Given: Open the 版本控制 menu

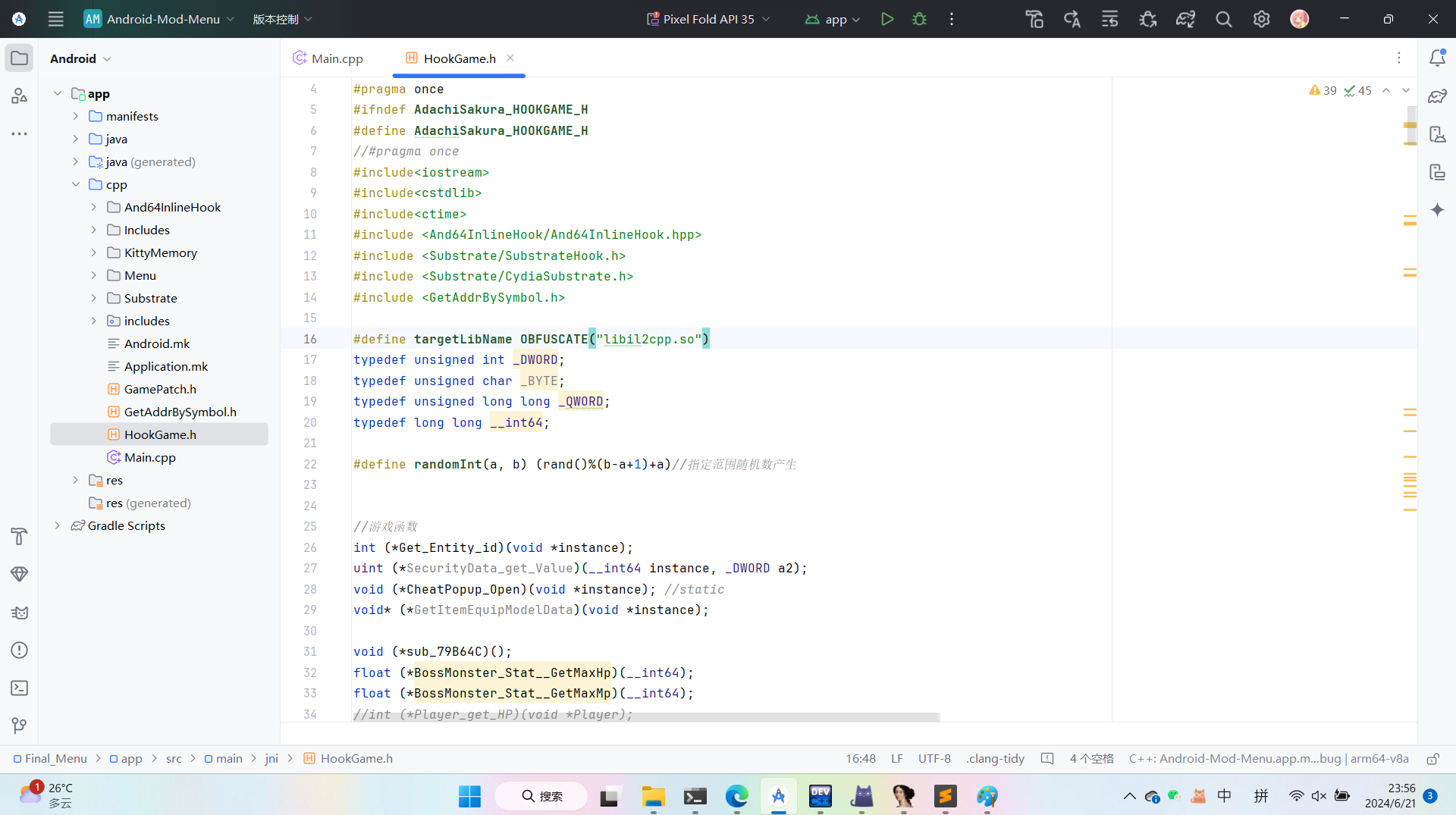Looking at the screenshot, I should (x=282, y=19).
